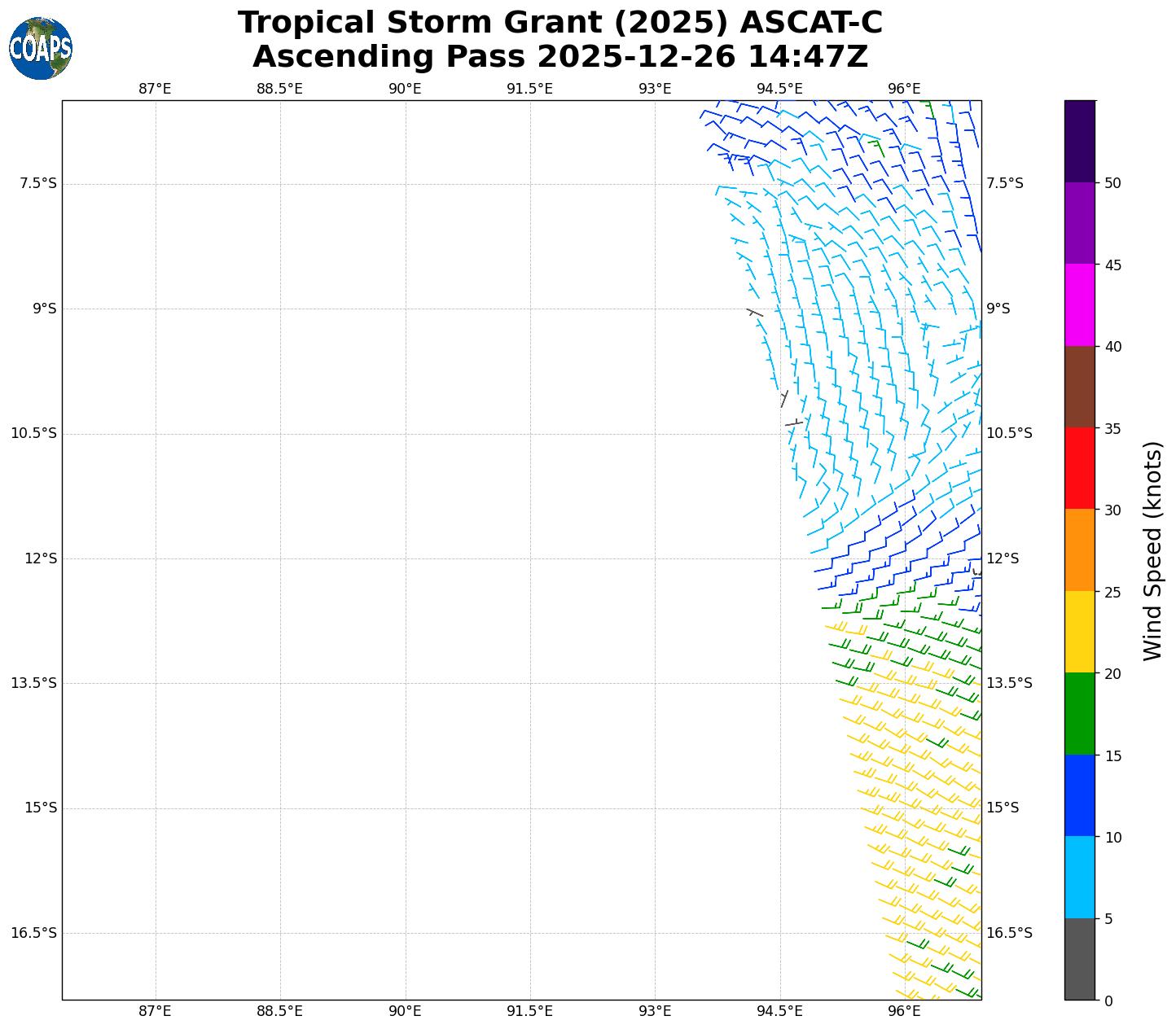Viewport: 1176px width, 1029px height.
Task: Click the dark purple top colorbar segment
Action: coord(1080,141)
